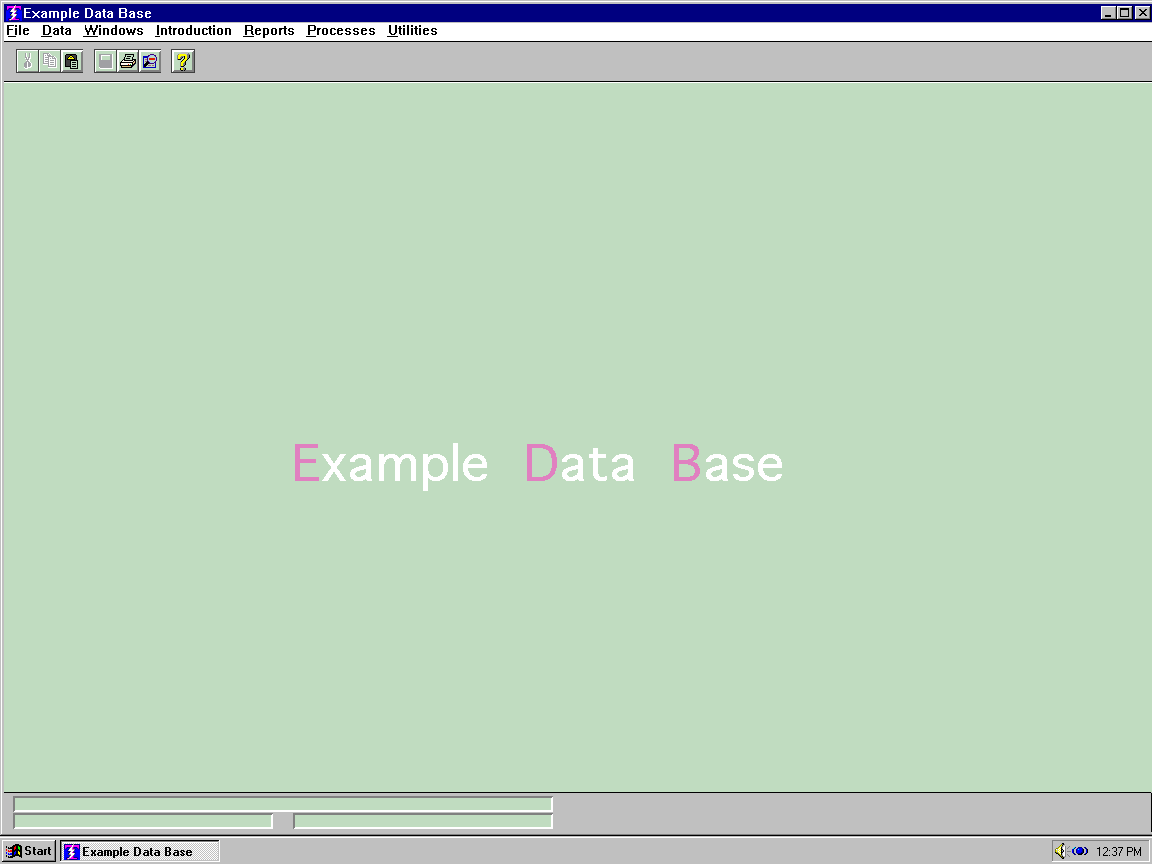Open the Windows menu
Viewport: 1152px width, 864px height.
tap(113, 30)
